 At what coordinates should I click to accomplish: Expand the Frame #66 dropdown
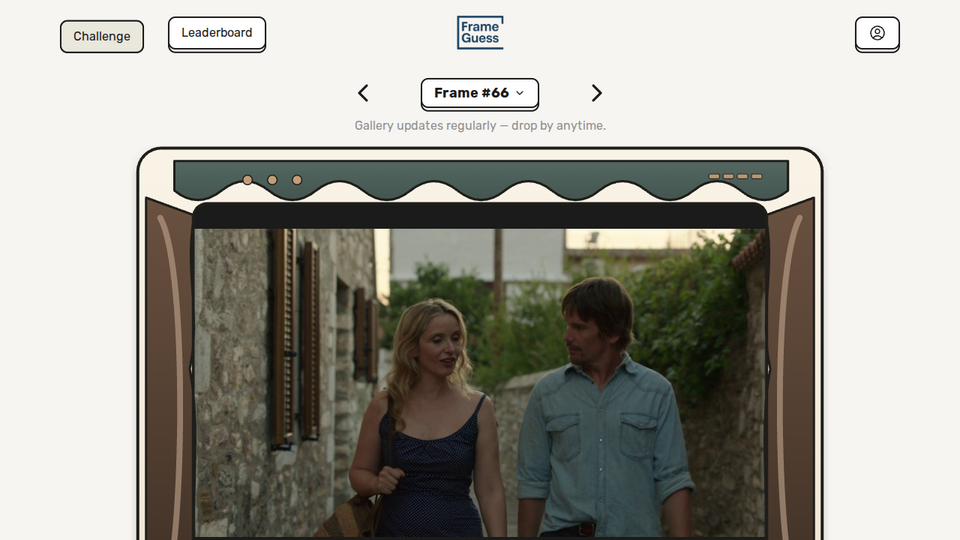tap(479, 94)
